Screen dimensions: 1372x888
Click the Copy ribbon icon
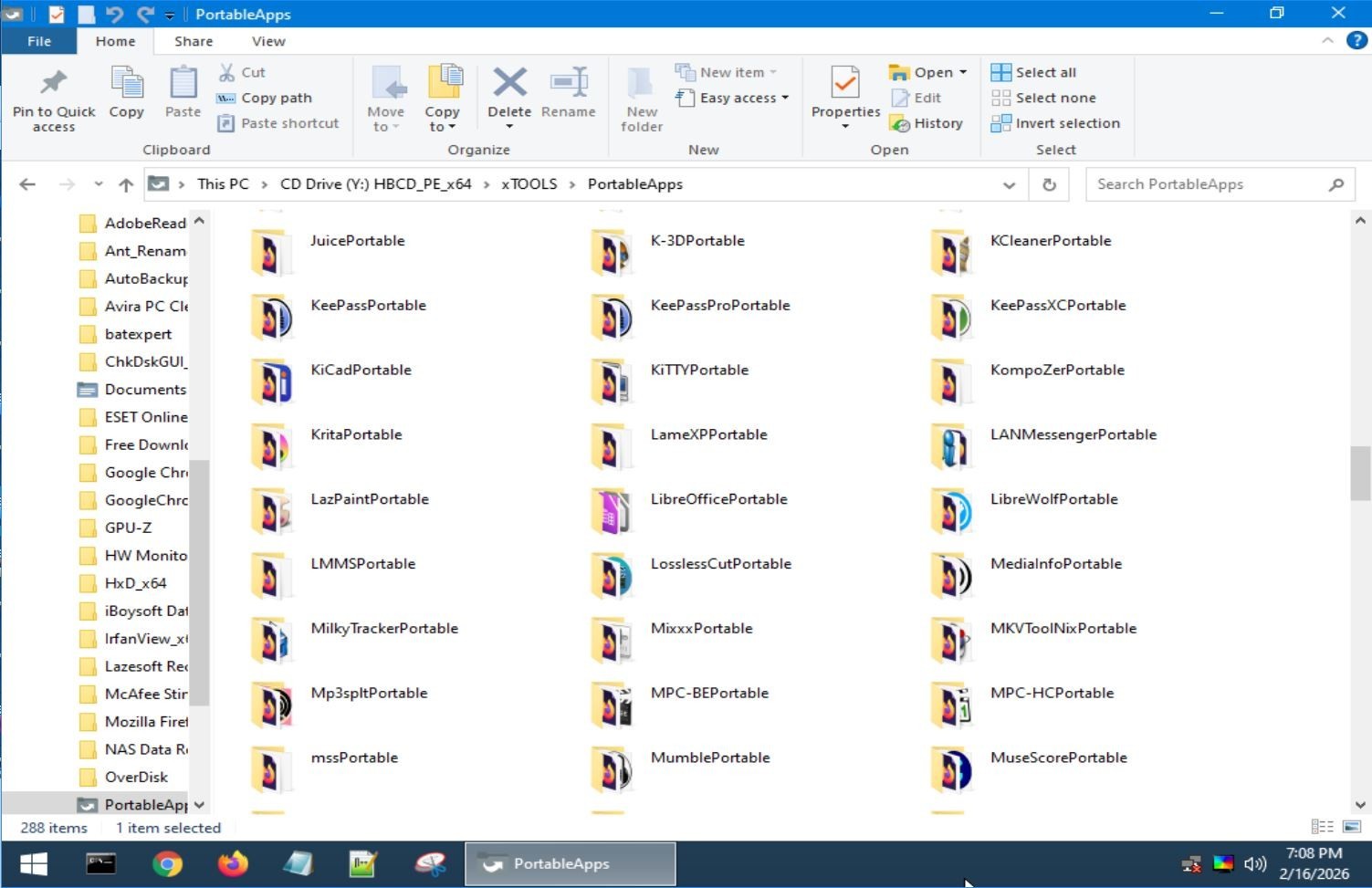pyautogui.click(x=126, y=83)
